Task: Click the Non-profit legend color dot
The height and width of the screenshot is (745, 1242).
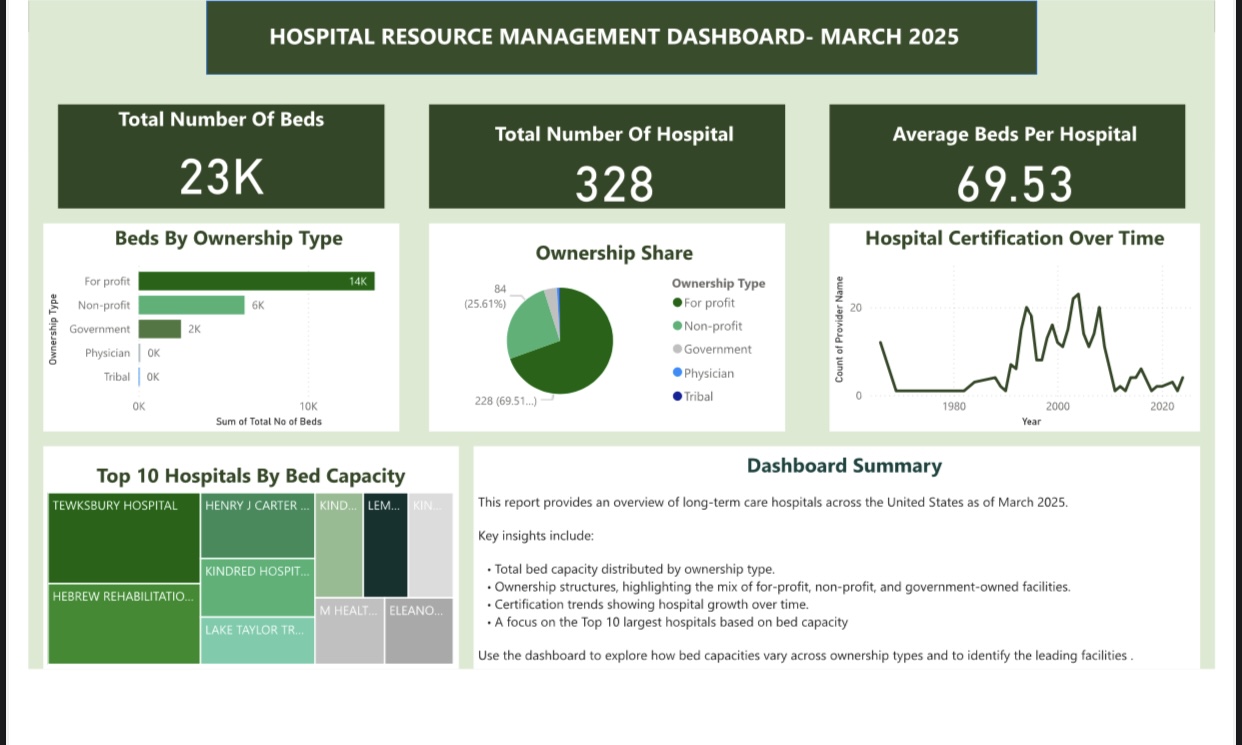Action: pos(677,326)
